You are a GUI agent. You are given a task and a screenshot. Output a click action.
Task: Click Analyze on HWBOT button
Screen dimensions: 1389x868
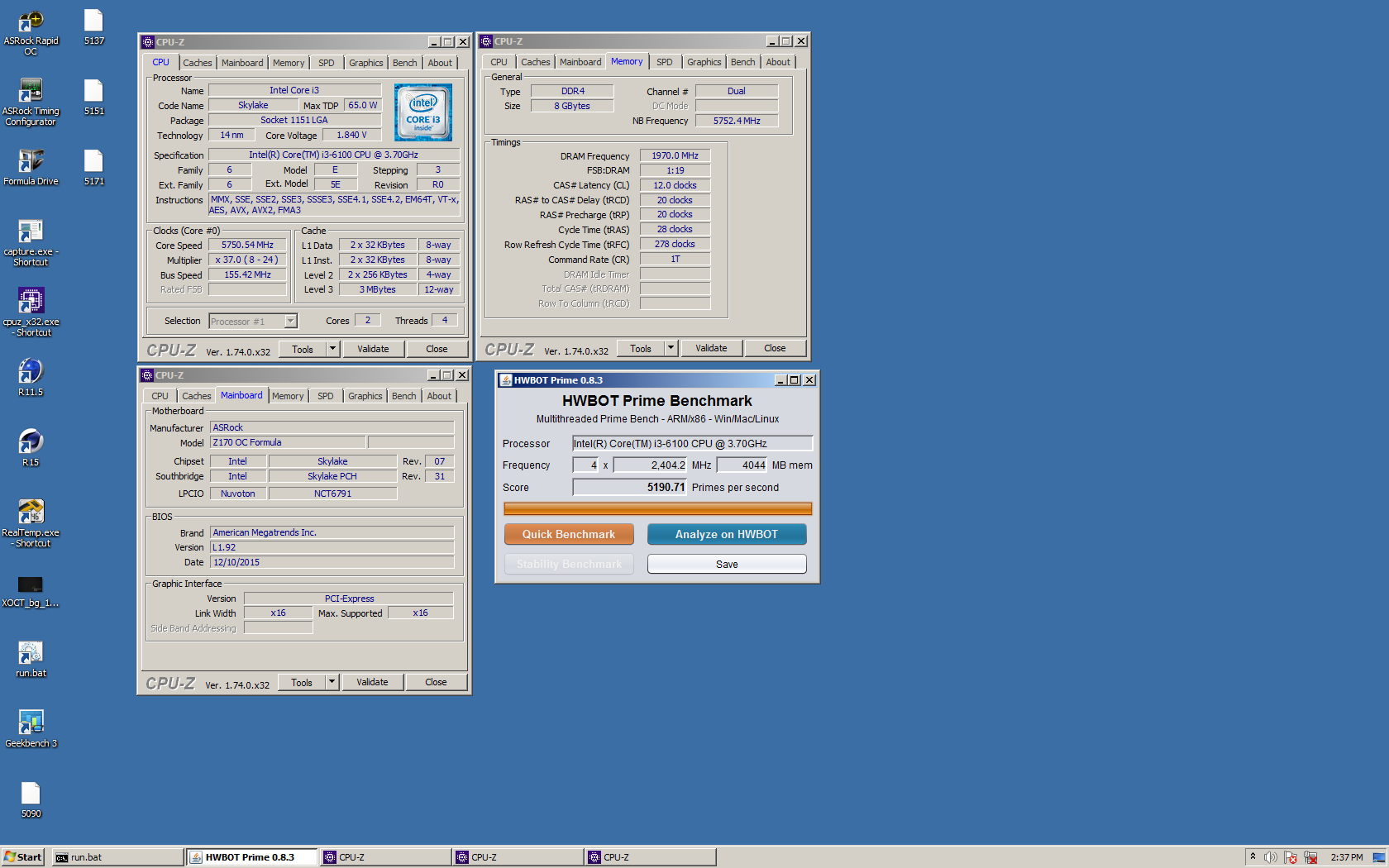pos(727,534)
